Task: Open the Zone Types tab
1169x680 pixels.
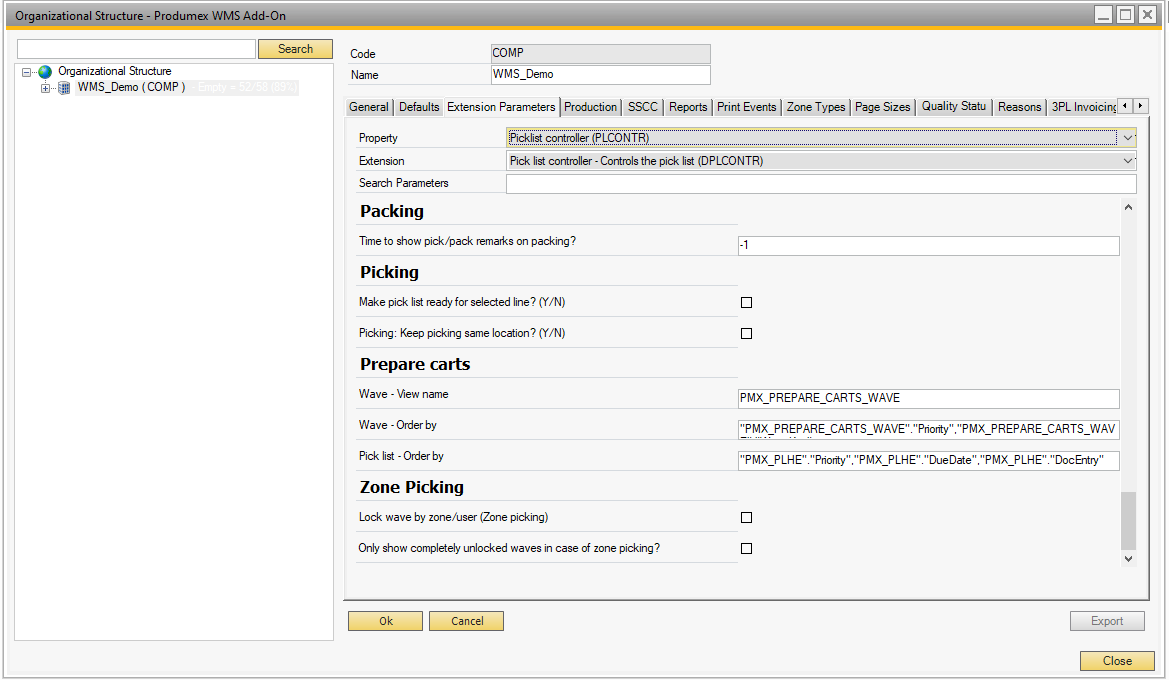Action: [815, 107]
